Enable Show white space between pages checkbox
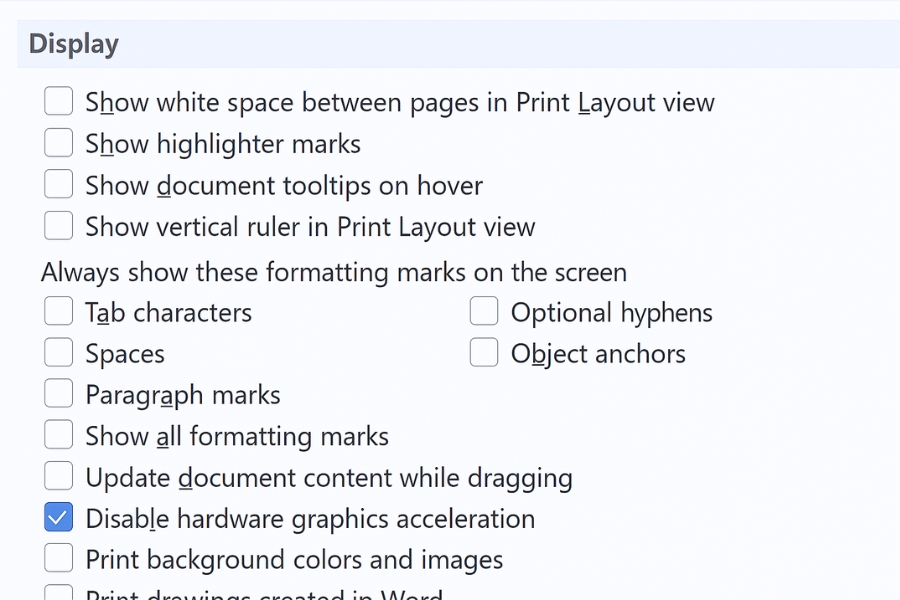The image size is (900, 600). [59, 102]
